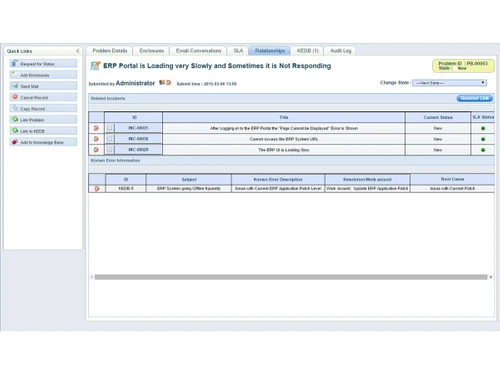
Task: Open details icon for incident INC-00030 row
Action: point(96,139)
